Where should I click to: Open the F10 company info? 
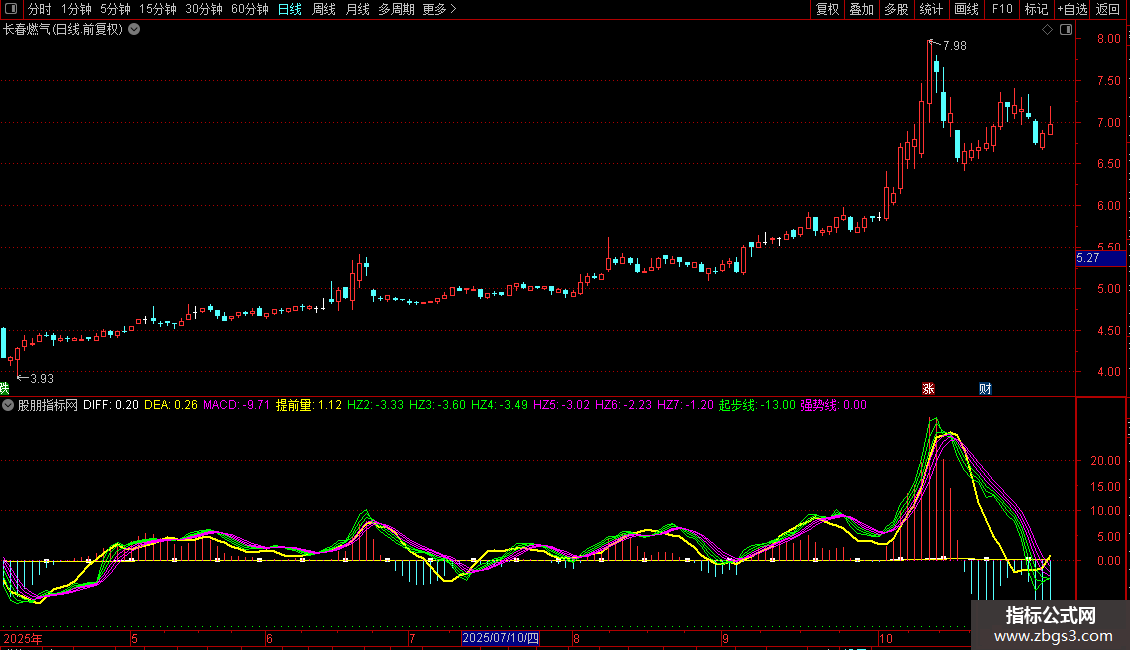click(1002, 9)
